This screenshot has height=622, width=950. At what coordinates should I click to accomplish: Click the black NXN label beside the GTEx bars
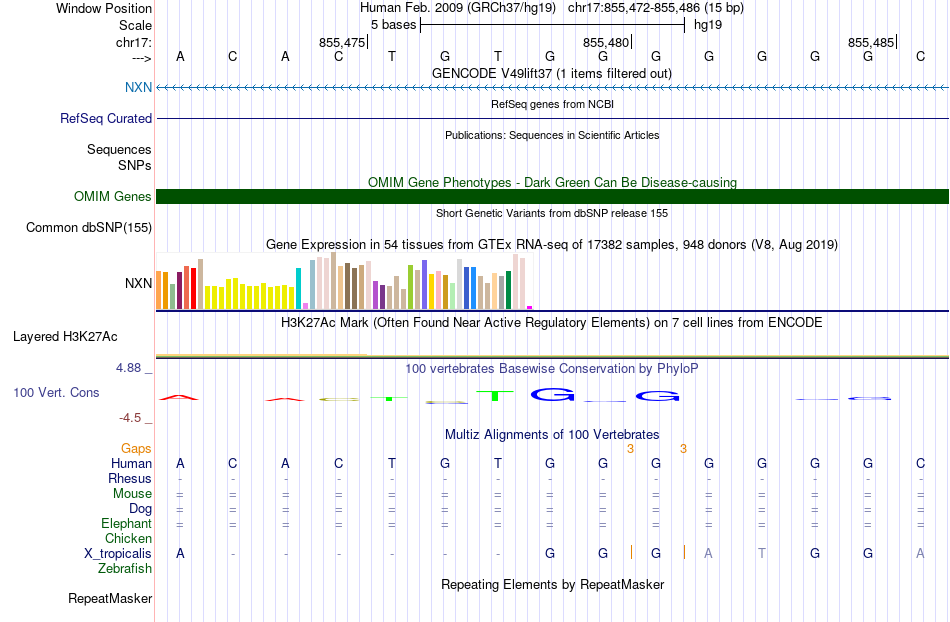point(138,283)
